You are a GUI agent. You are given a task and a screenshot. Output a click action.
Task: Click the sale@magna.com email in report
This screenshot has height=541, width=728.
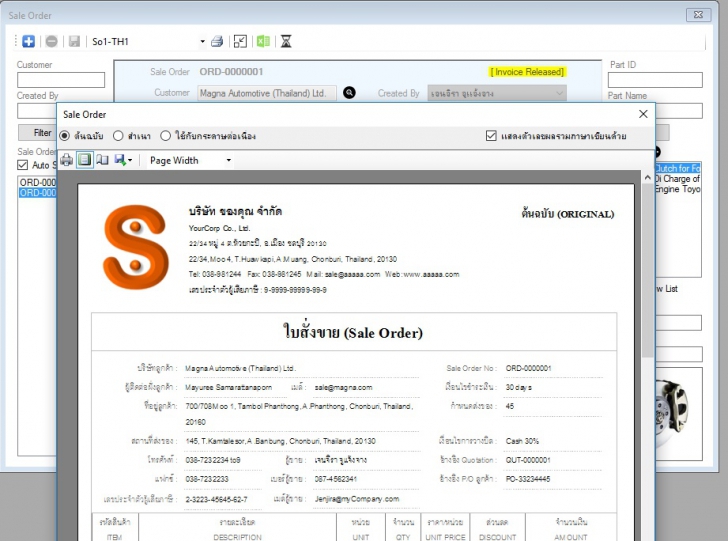[x=343, y=387]
